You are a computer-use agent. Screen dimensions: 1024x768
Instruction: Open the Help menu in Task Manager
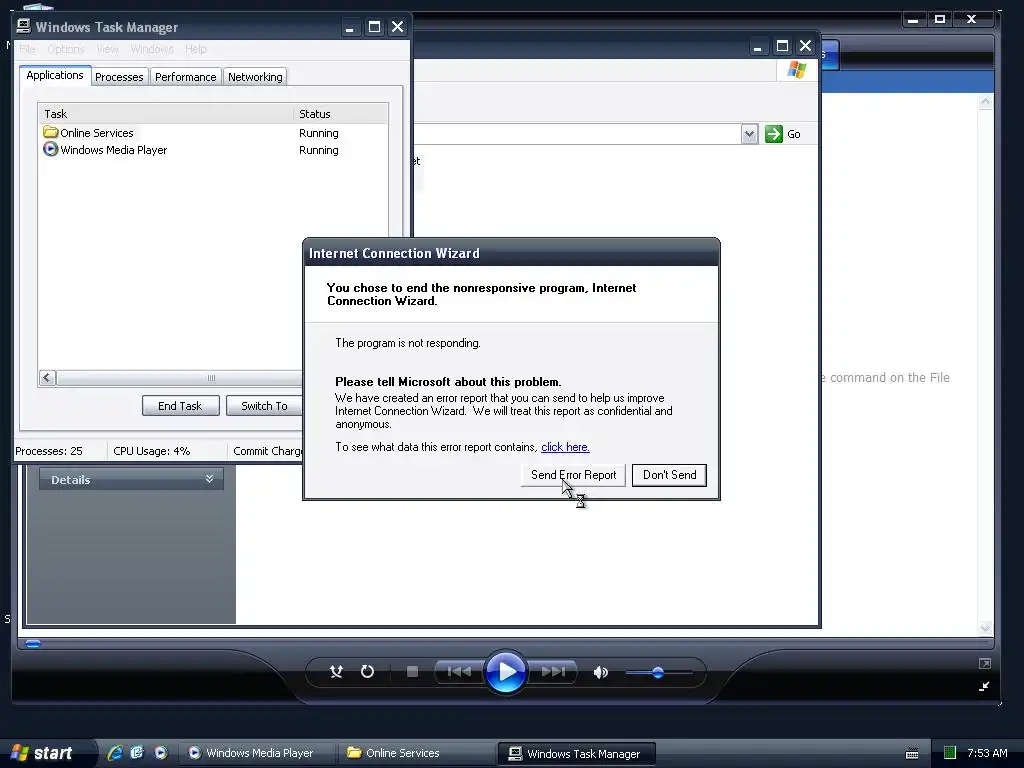pos(195,49)
